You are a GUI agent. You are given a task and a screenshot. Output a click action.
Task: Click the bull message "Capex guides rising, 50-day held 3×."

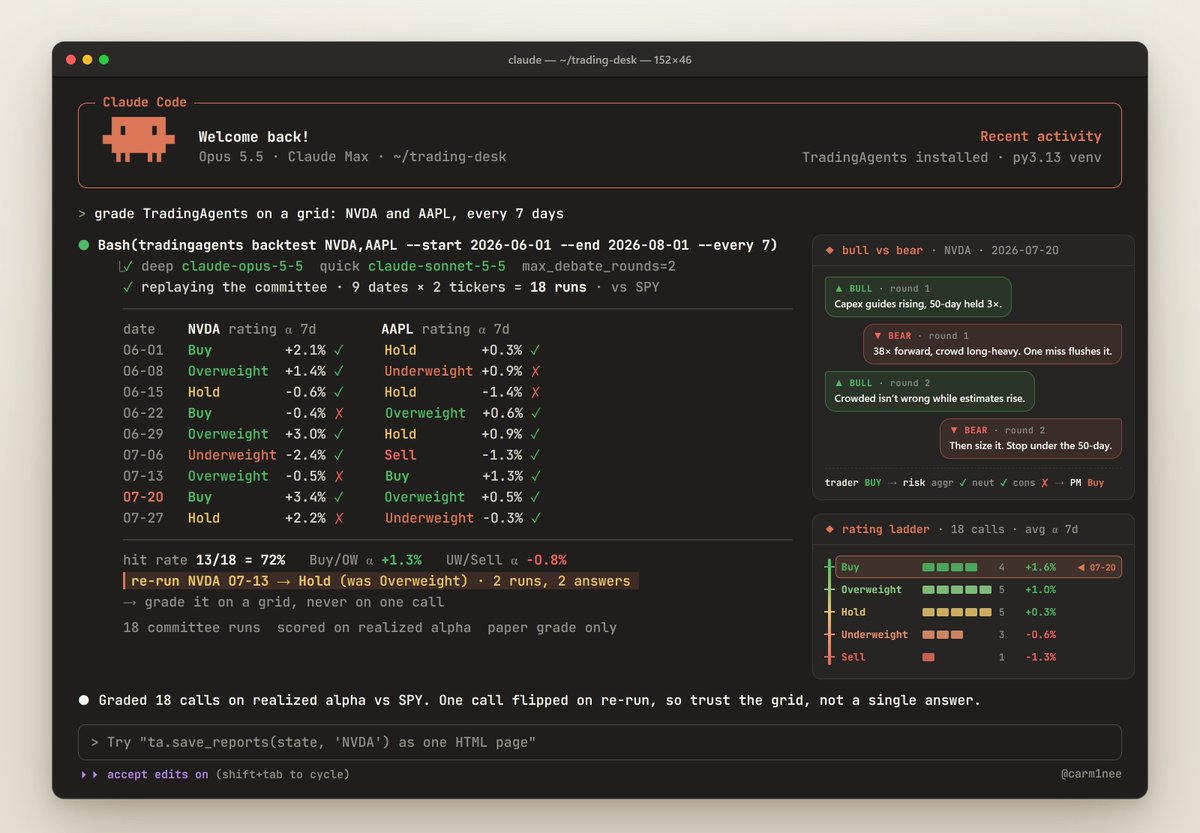(x=918, y=304)
